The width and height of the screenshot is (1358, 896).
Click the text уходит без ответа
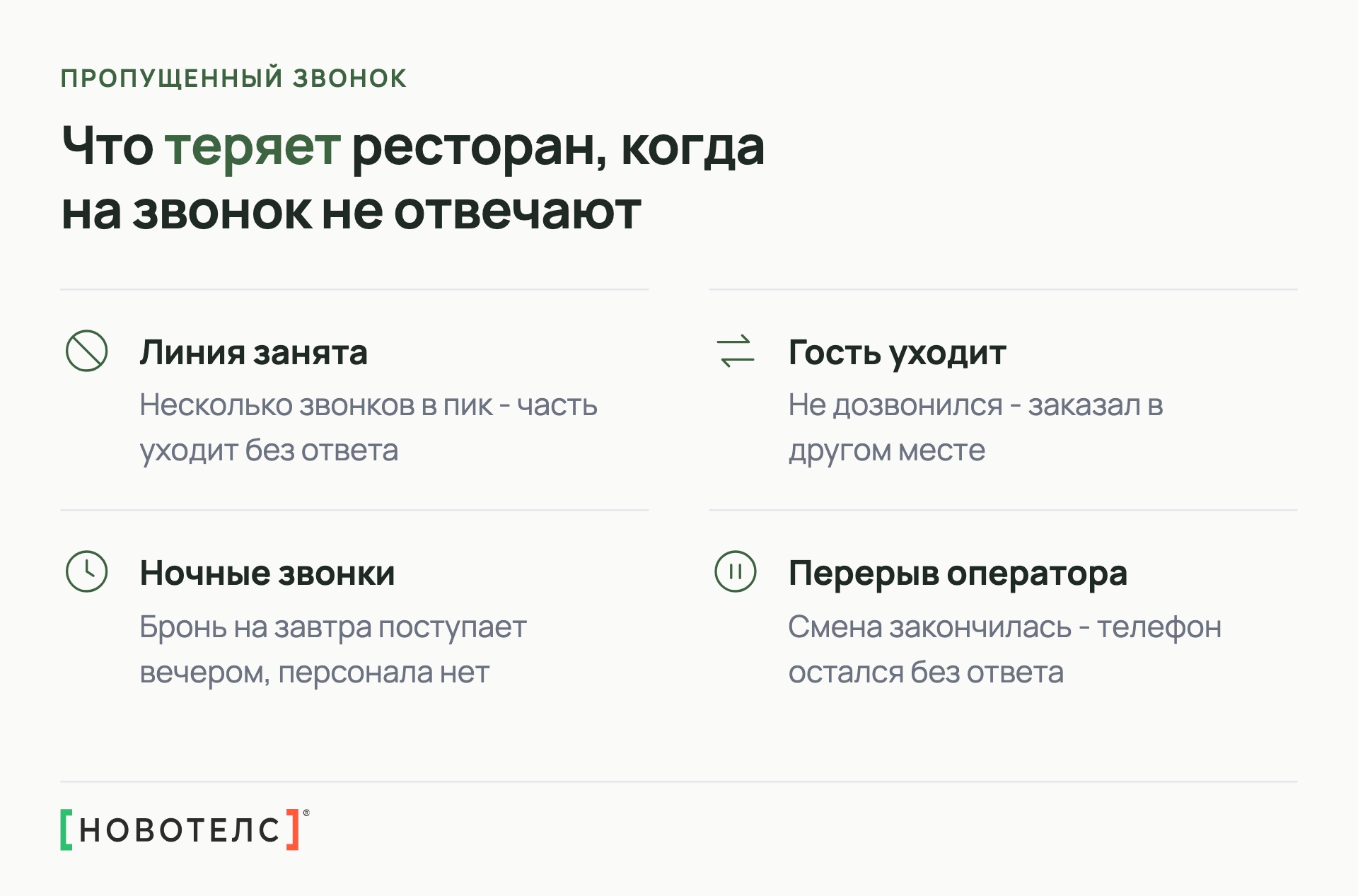click(269, 450)
